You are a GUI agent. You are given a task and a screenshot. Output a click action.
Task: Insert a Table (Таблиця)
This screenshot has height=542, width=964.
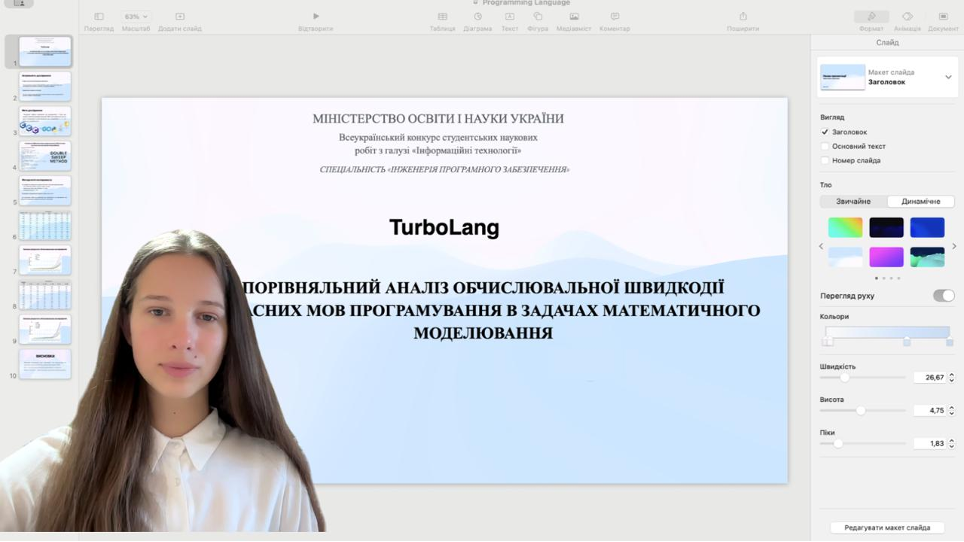coord(442,17)
